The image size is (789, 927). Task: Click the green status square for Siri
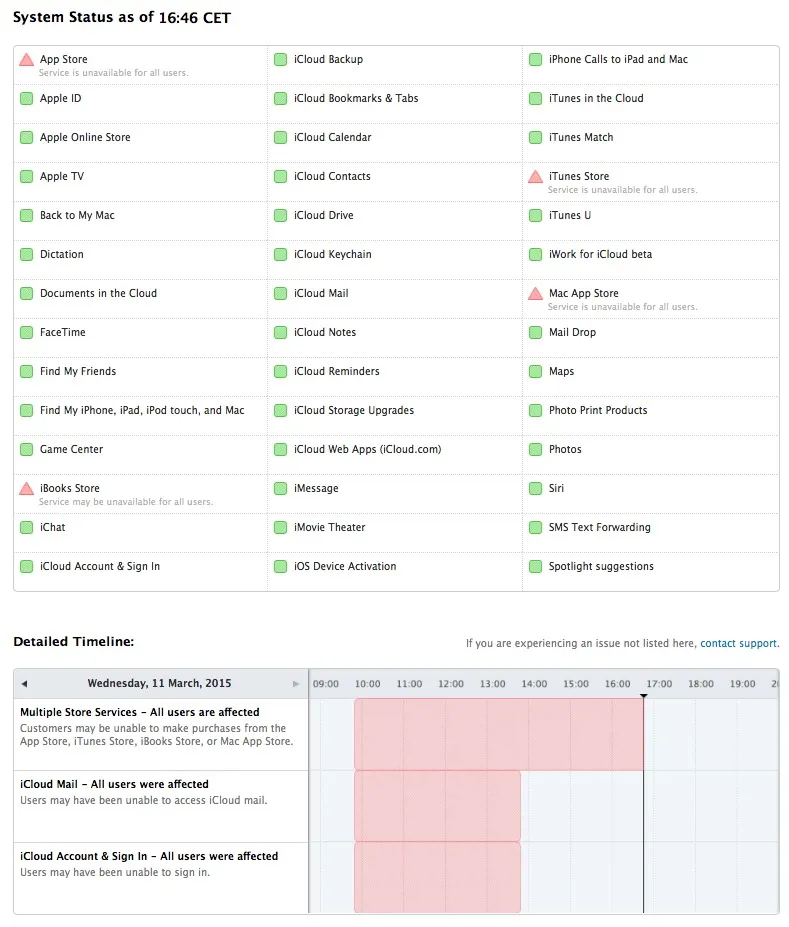click(x=536, y=489)
